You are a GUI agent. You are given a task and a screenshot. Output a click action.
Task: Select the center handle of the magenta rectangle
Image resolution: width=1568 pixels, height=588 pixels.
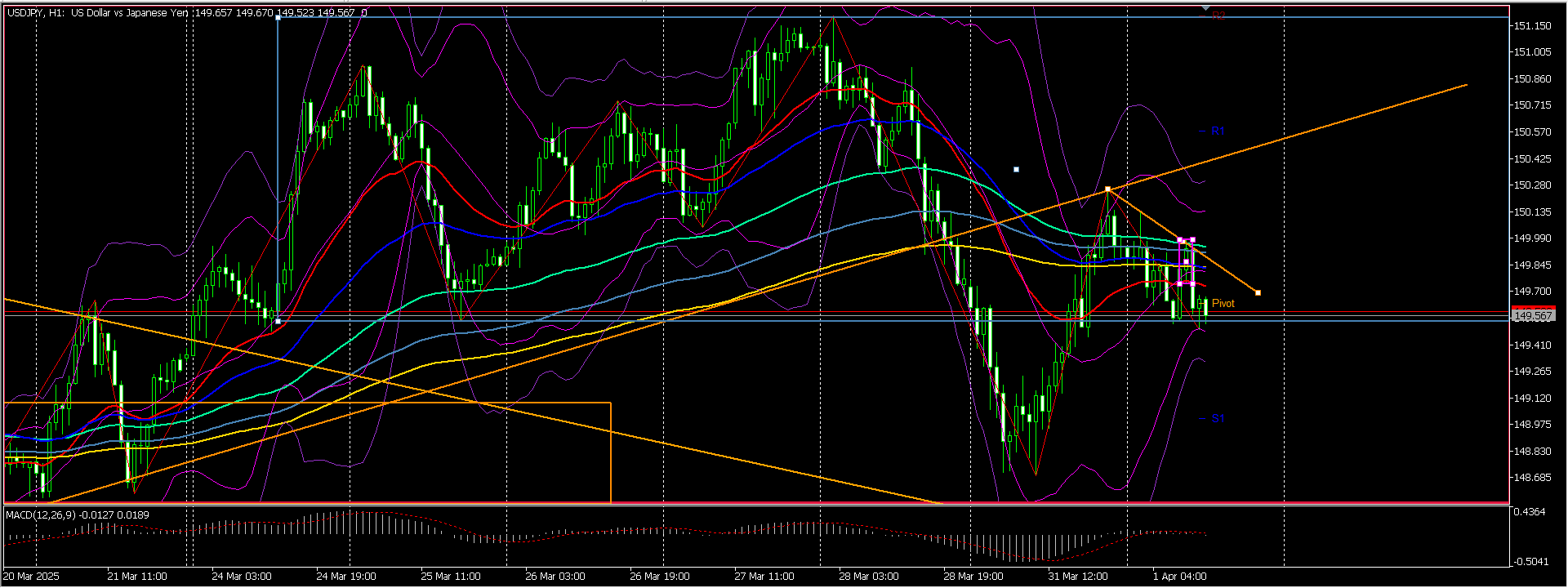click(x=1186, y=262)
